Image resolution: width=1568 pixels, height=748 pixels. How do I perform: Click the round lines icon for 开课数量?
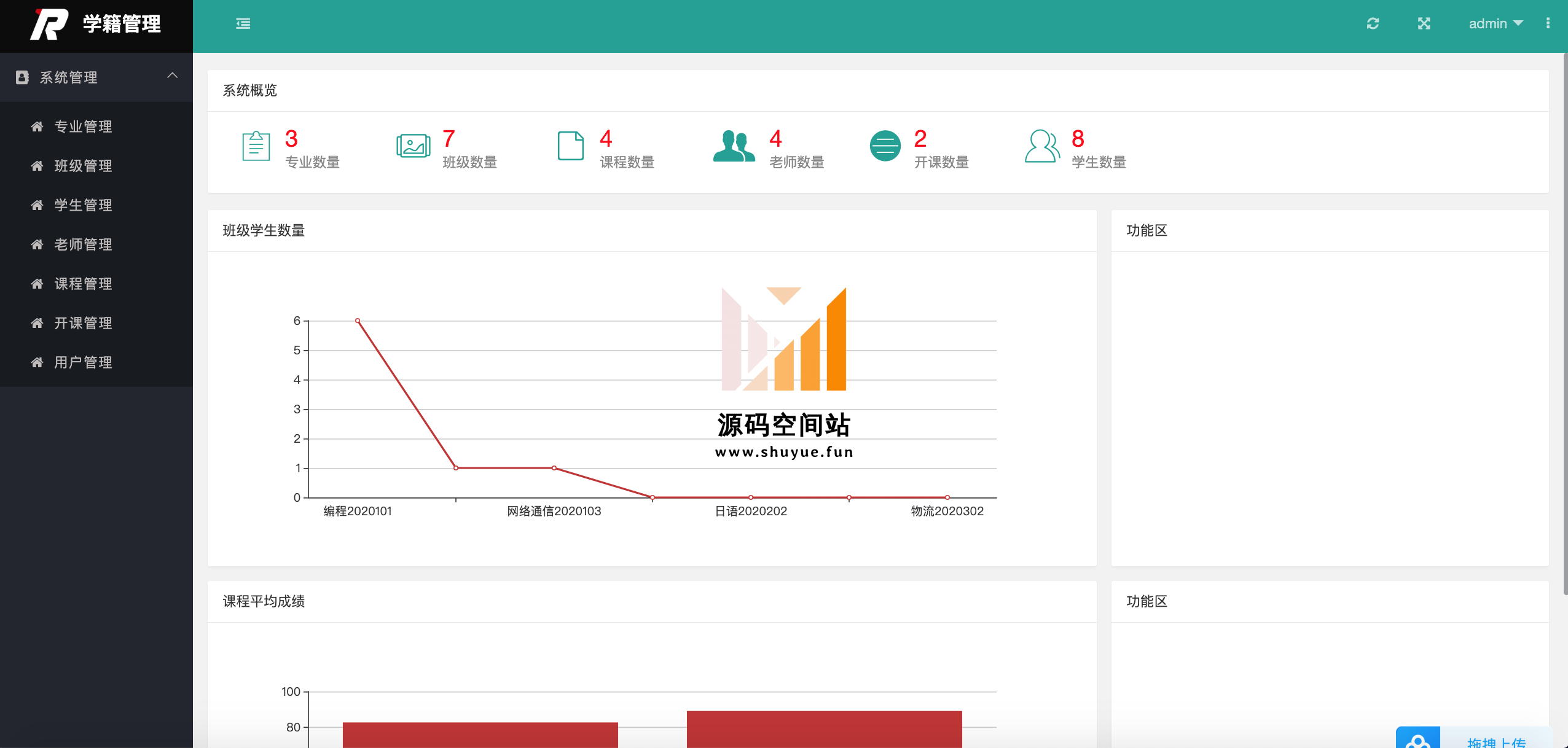tap(885, 146)
